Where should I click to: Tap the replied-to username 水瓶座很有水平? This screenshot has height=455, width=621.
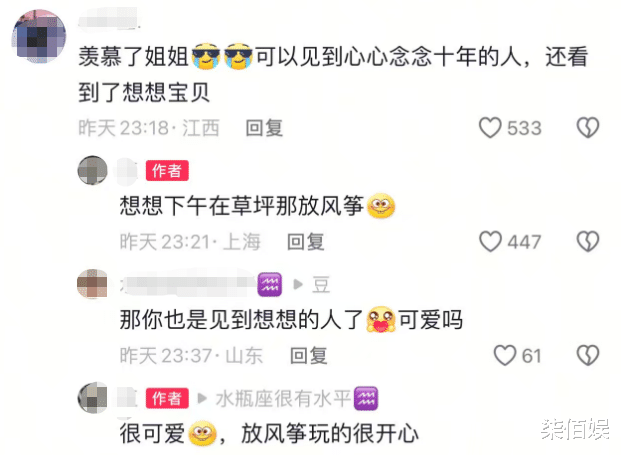point(284,398)
